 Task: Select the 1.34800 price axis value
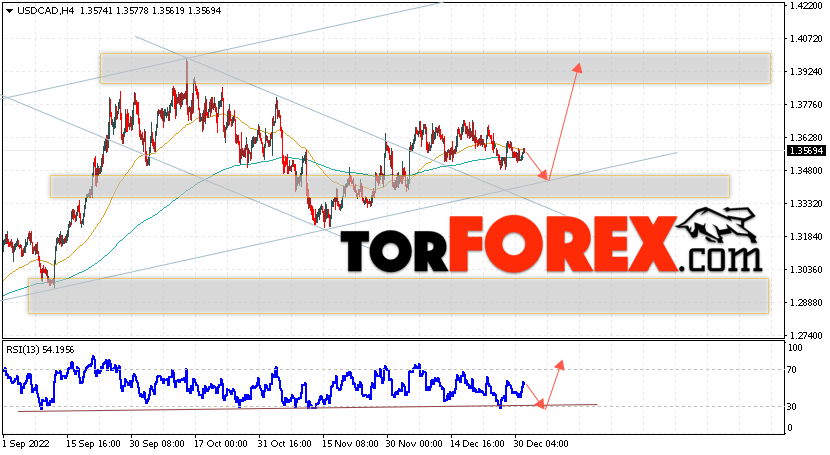click(806, 170)
